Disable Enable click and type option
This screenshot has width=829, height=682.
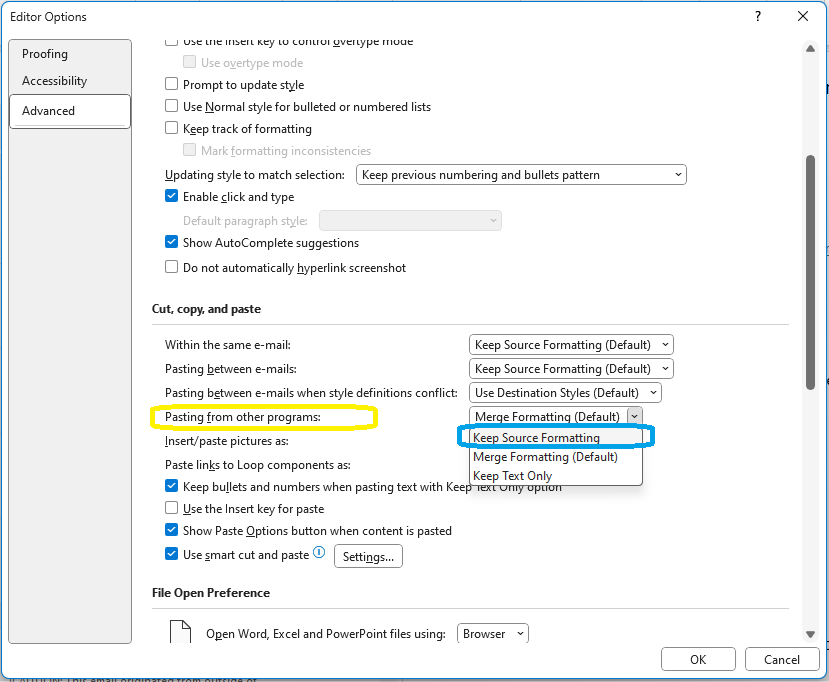pyautogui.click(x=172, y=197)
